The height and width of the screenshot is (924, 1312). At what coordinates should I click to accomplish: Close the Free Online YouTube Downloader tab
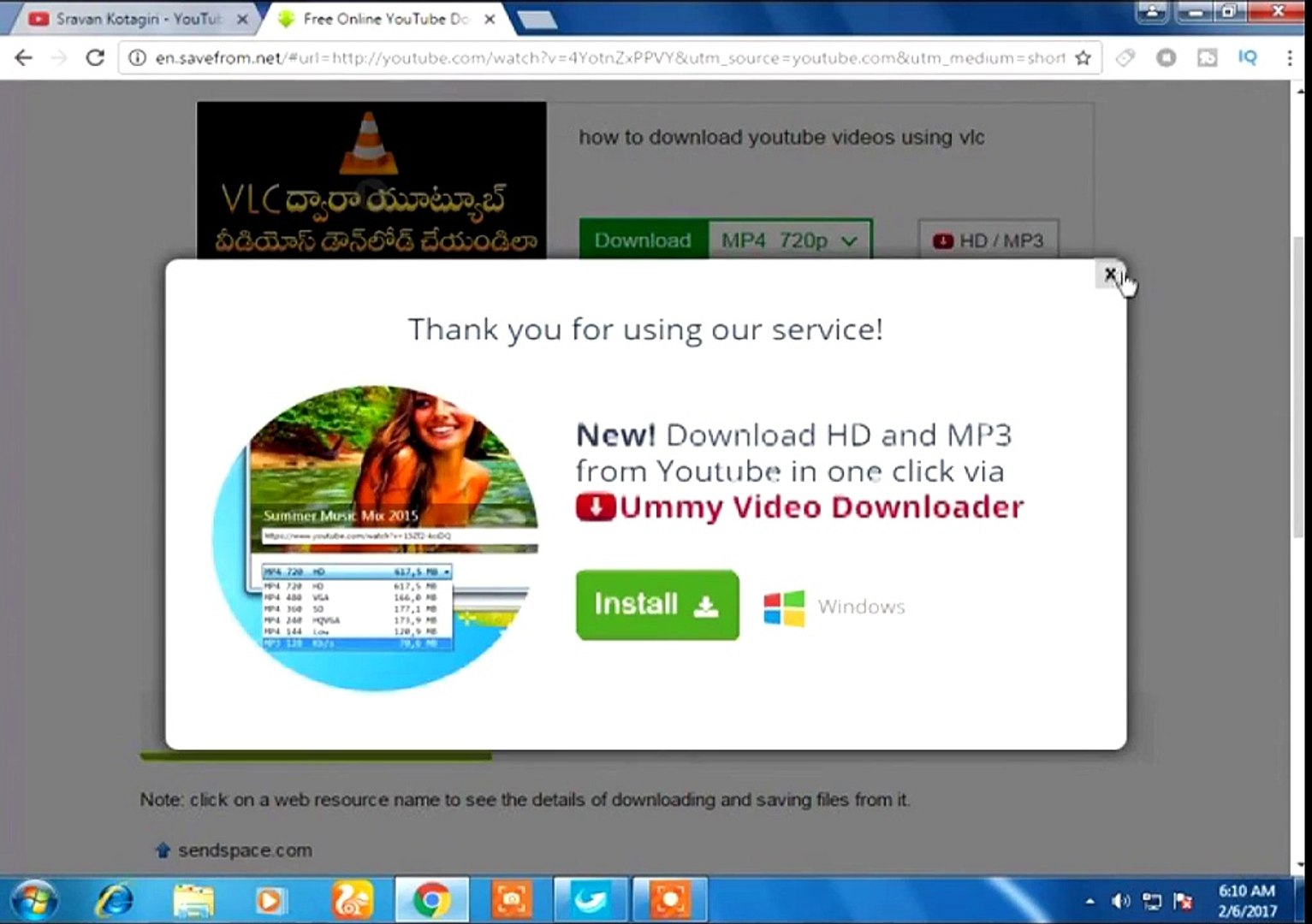click(x=490, y=19)
